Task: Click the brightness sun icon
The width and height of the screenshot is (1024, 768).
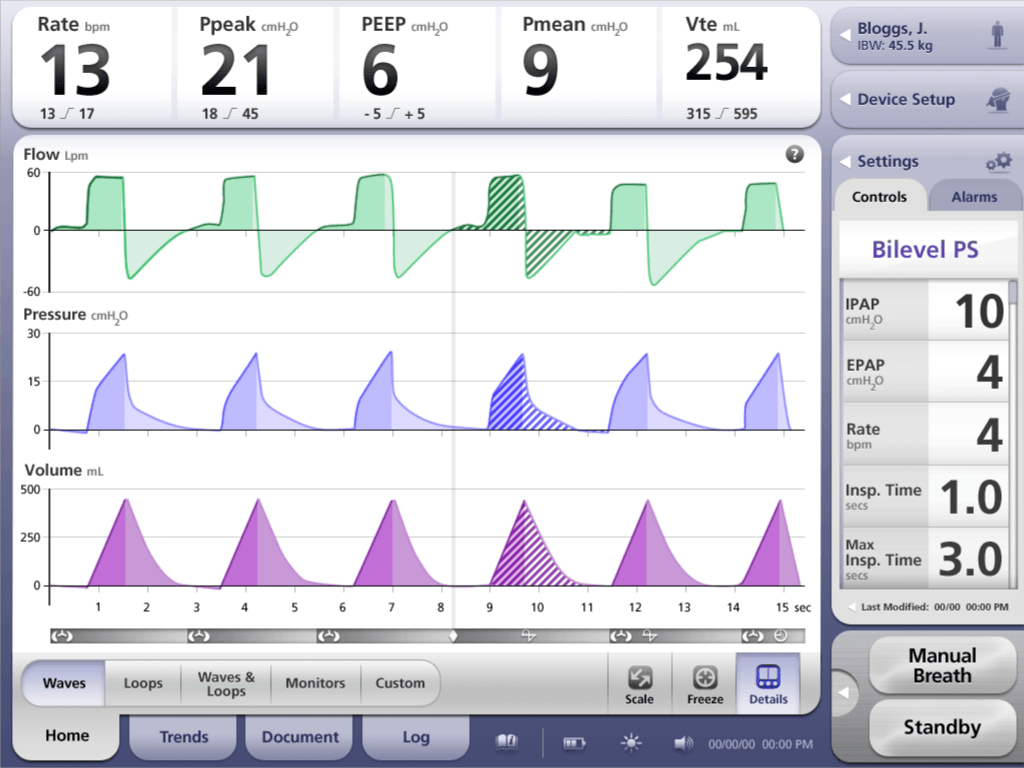Action: [630, 743]
